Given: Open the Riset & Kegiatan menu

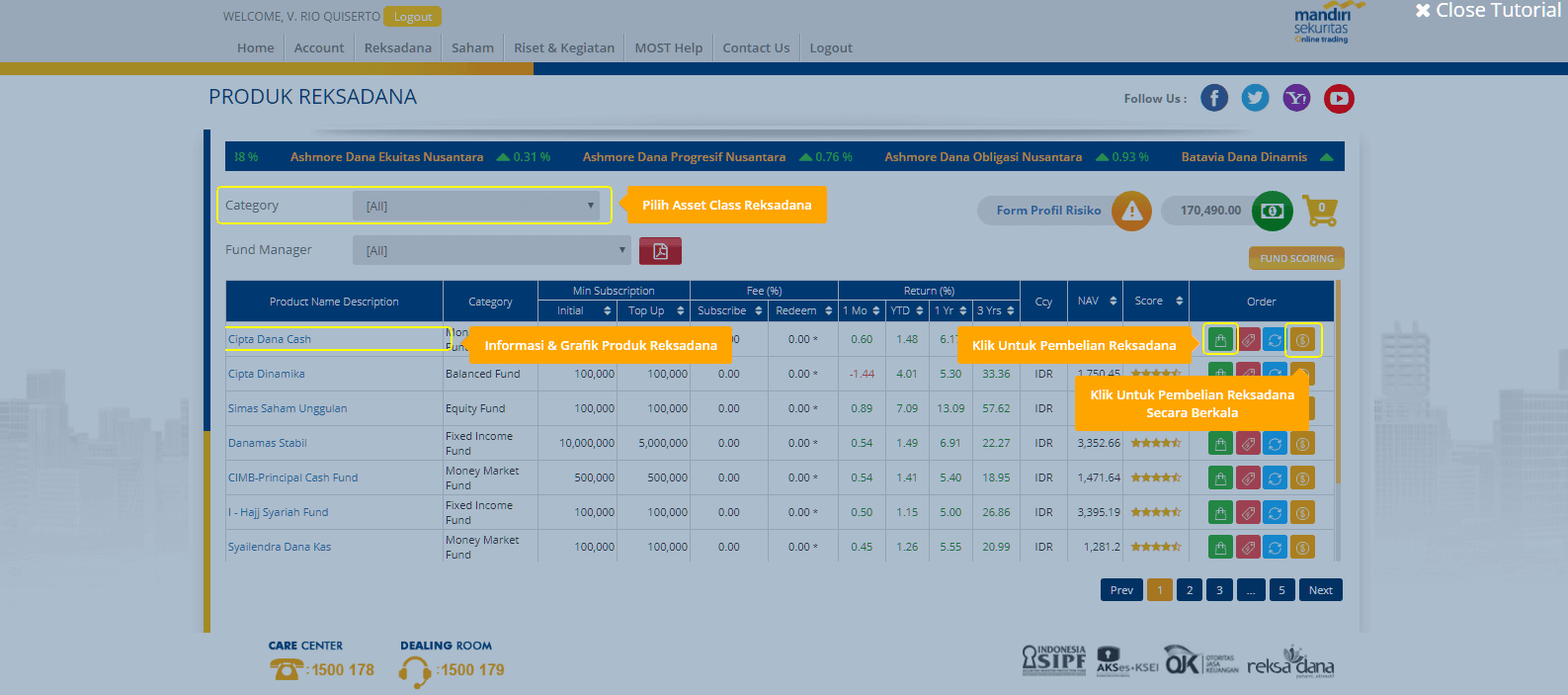Looking at the screenshot, I should (x=563, y=47).
